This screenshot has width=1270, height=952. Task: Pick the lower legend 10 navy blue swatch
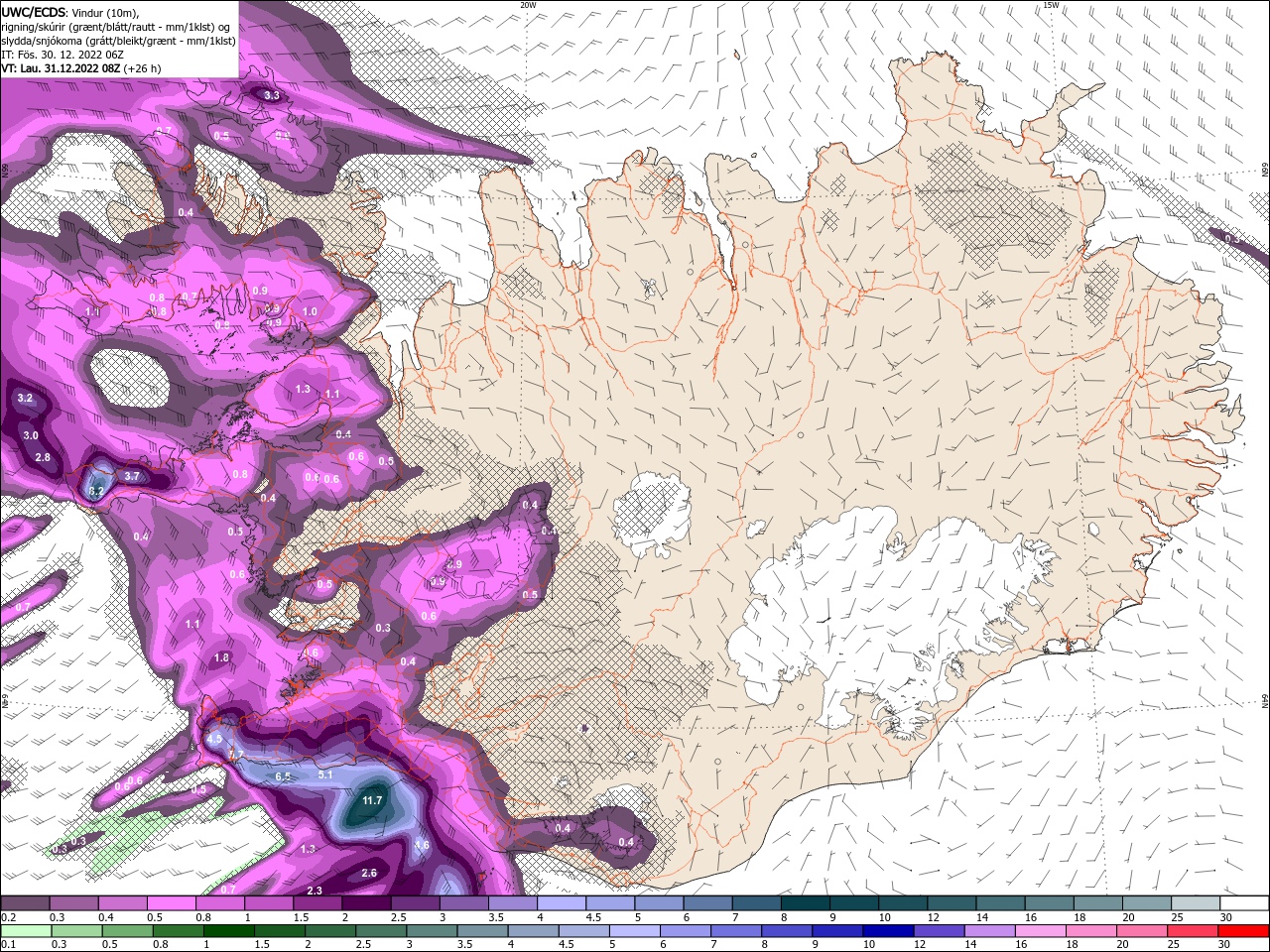click(x=890, y=930)
